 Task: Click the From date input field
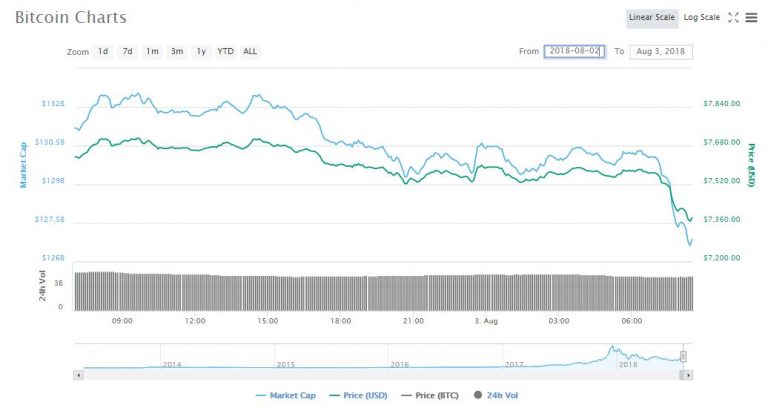(574, 51)
